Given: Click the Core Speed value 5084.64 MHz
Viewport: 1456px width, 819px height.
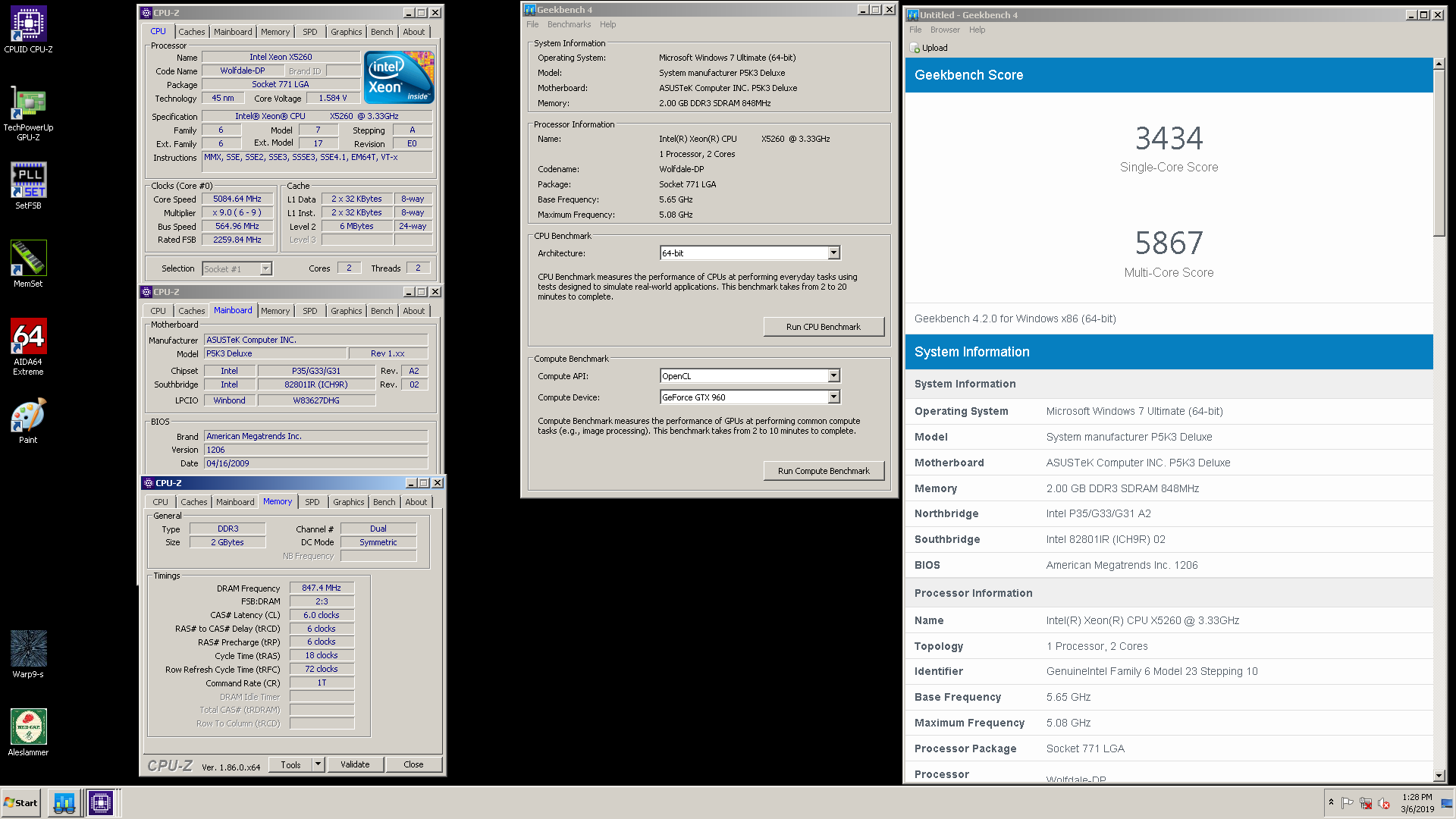Looking at the screenshot, I should click(237, 199).
